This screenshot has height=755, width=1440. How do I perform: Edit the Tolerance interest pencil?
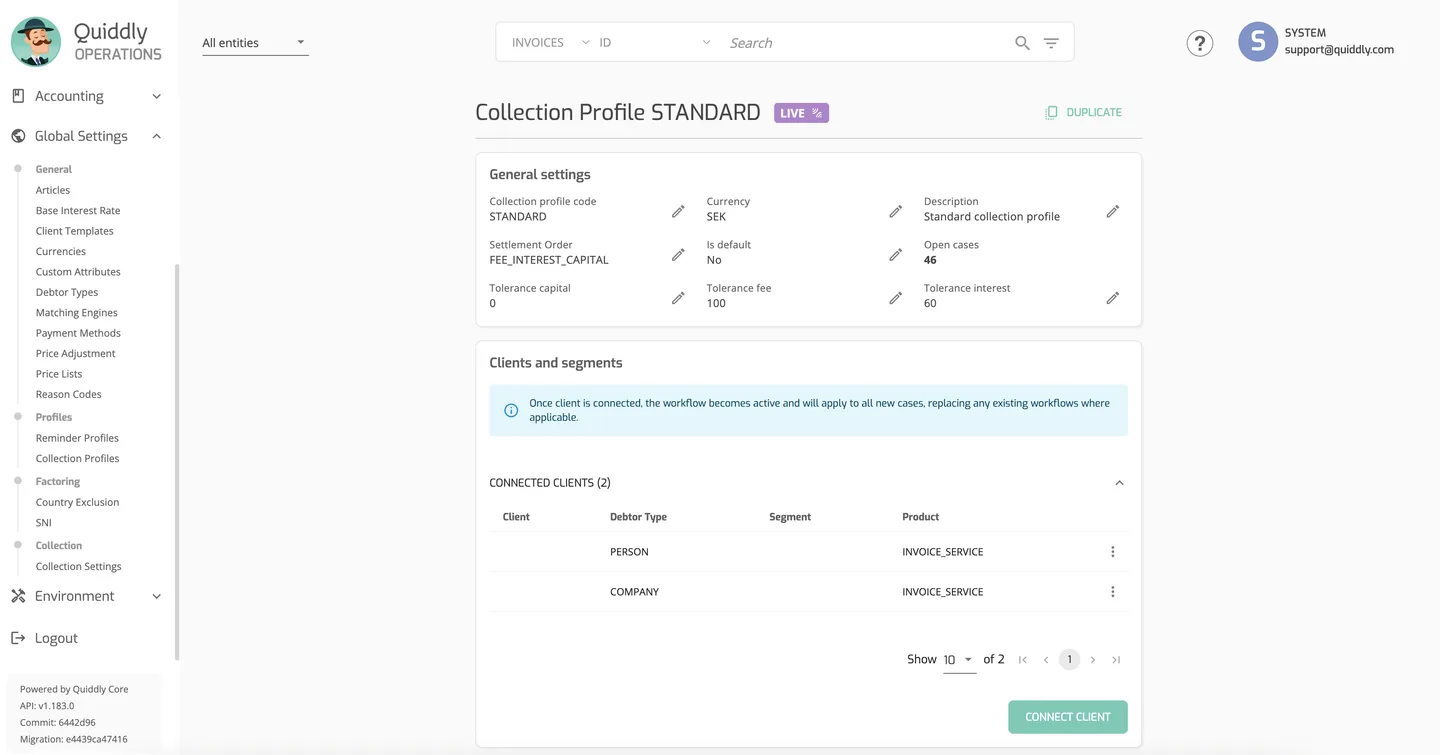[x=1112, y=298]
